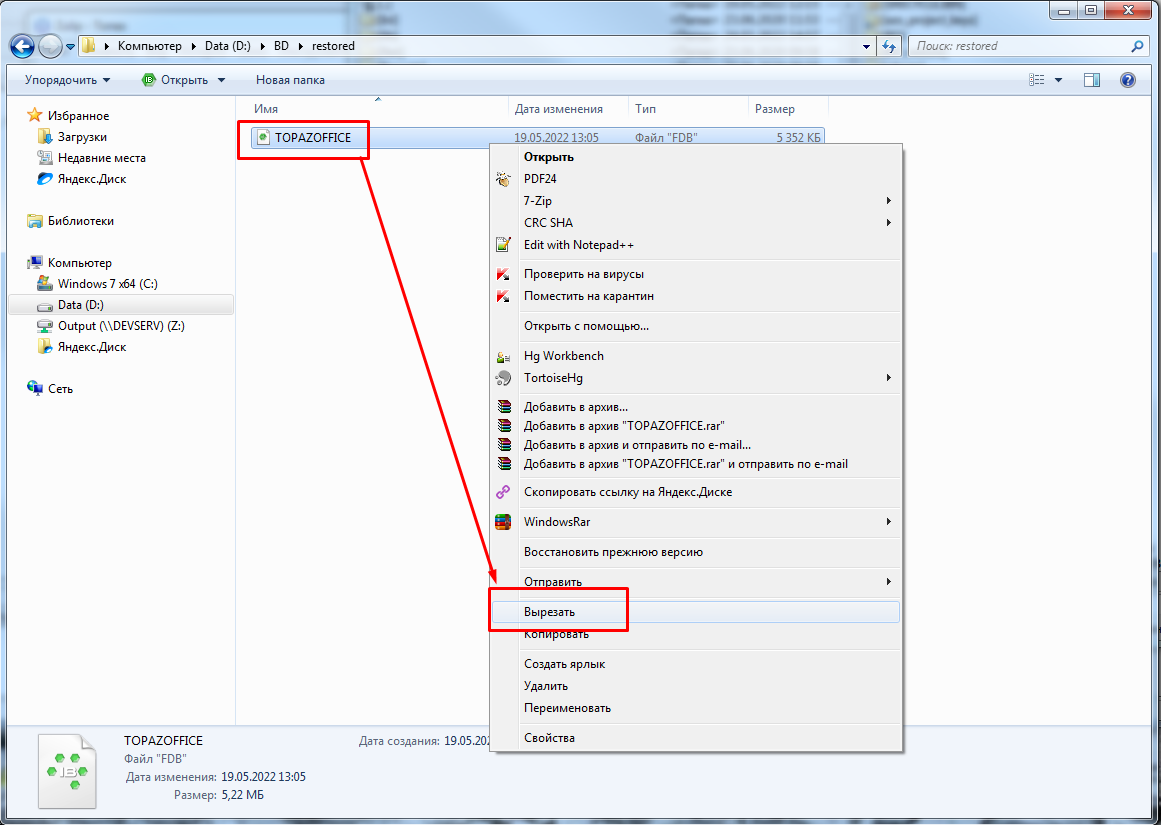
Task: Choose Копировать in the context menu
Action: [696, 634]
